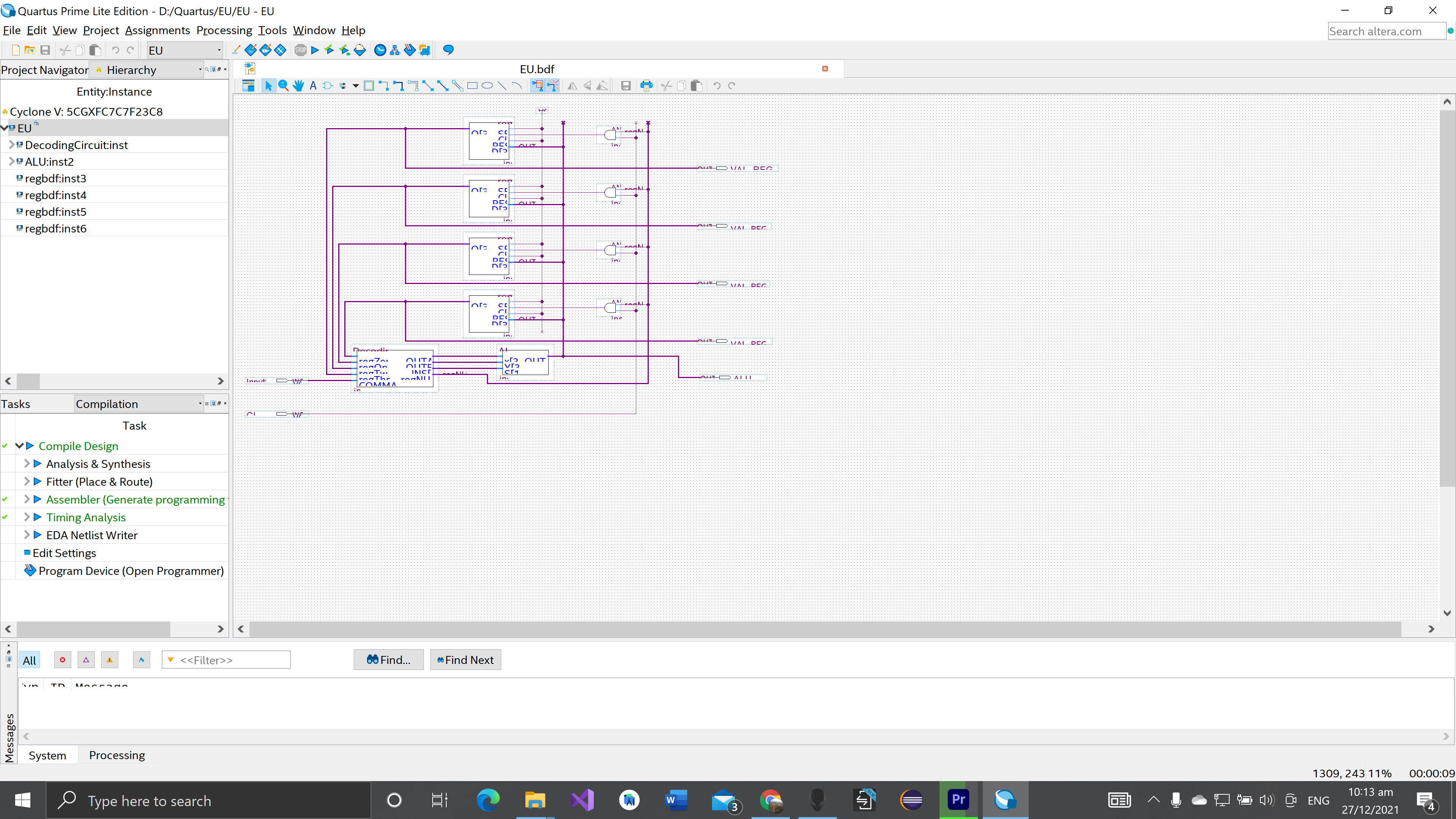This screenshot has height=819, width=1456.
Task: Click the Start Compilation play icon
Action: [315, 50]
